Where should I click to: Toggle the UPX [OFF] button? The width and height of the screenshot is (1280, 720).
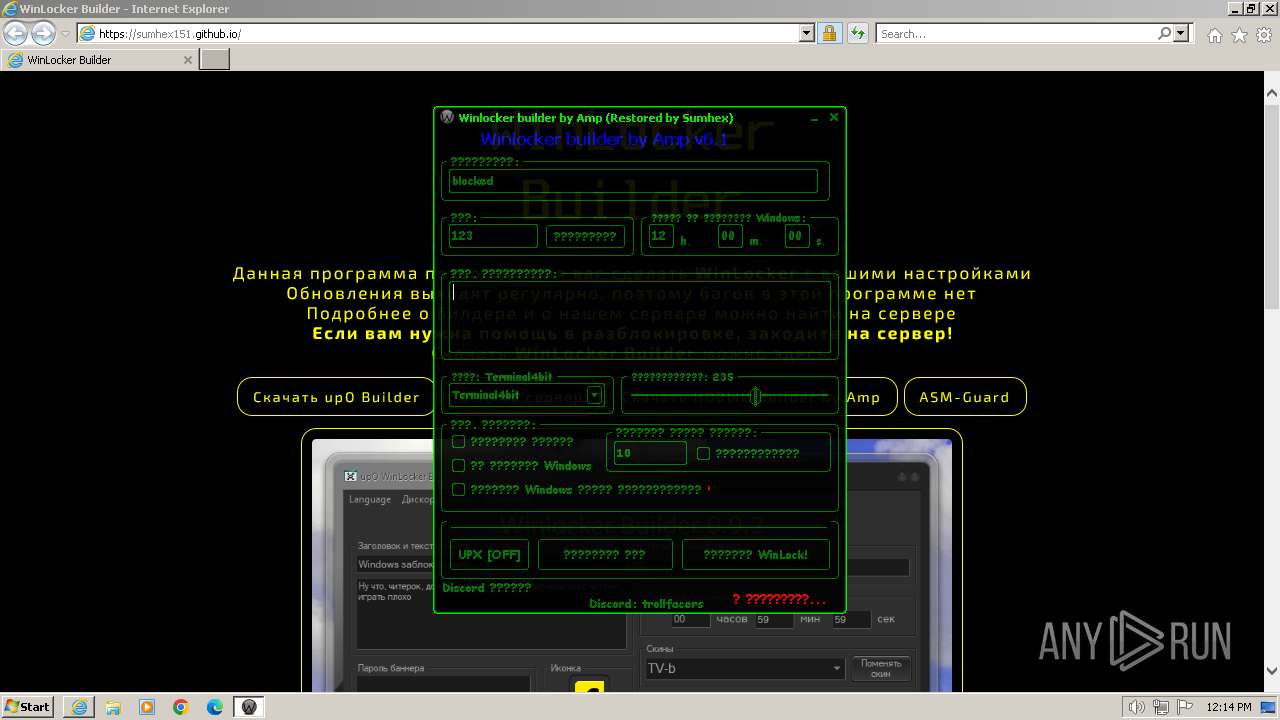[489, 554]
